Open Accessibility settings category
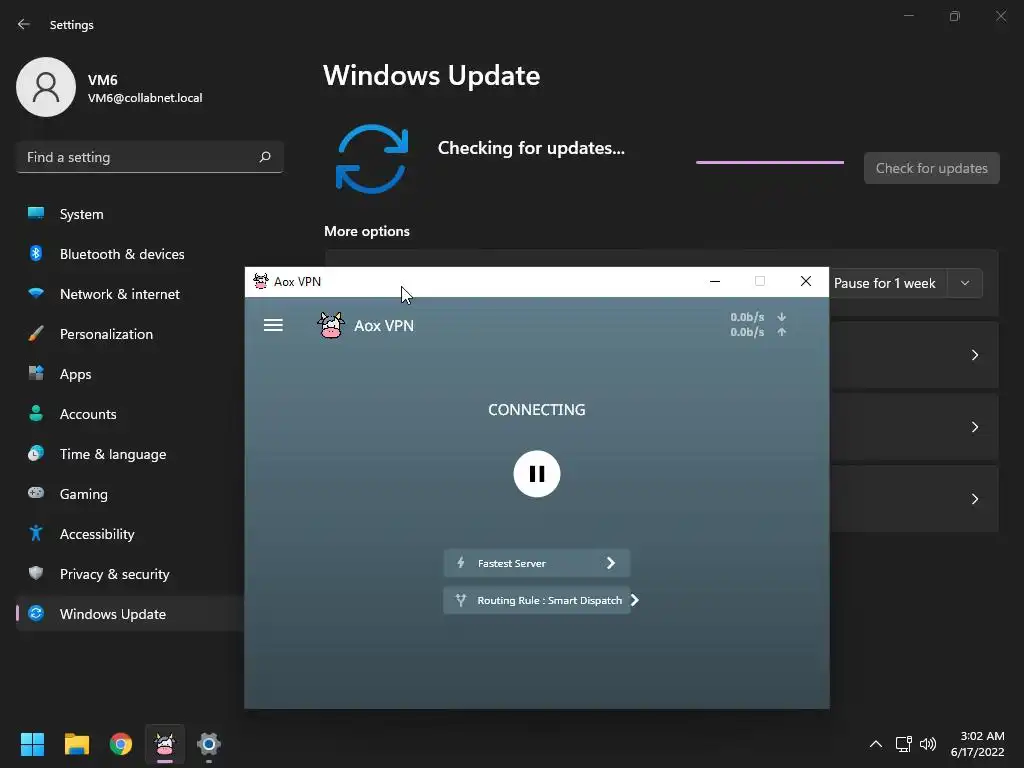Screen dimensions: 1024x768 [x=131, y=534]
